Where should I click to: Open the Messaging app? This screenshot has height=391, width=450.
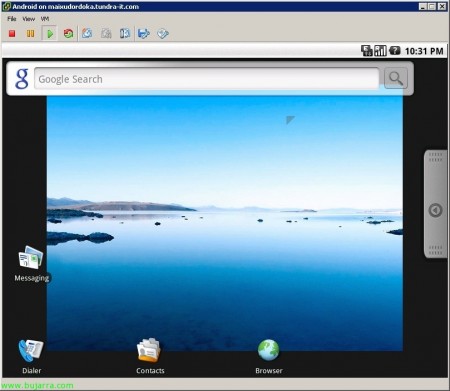point(31,264)
